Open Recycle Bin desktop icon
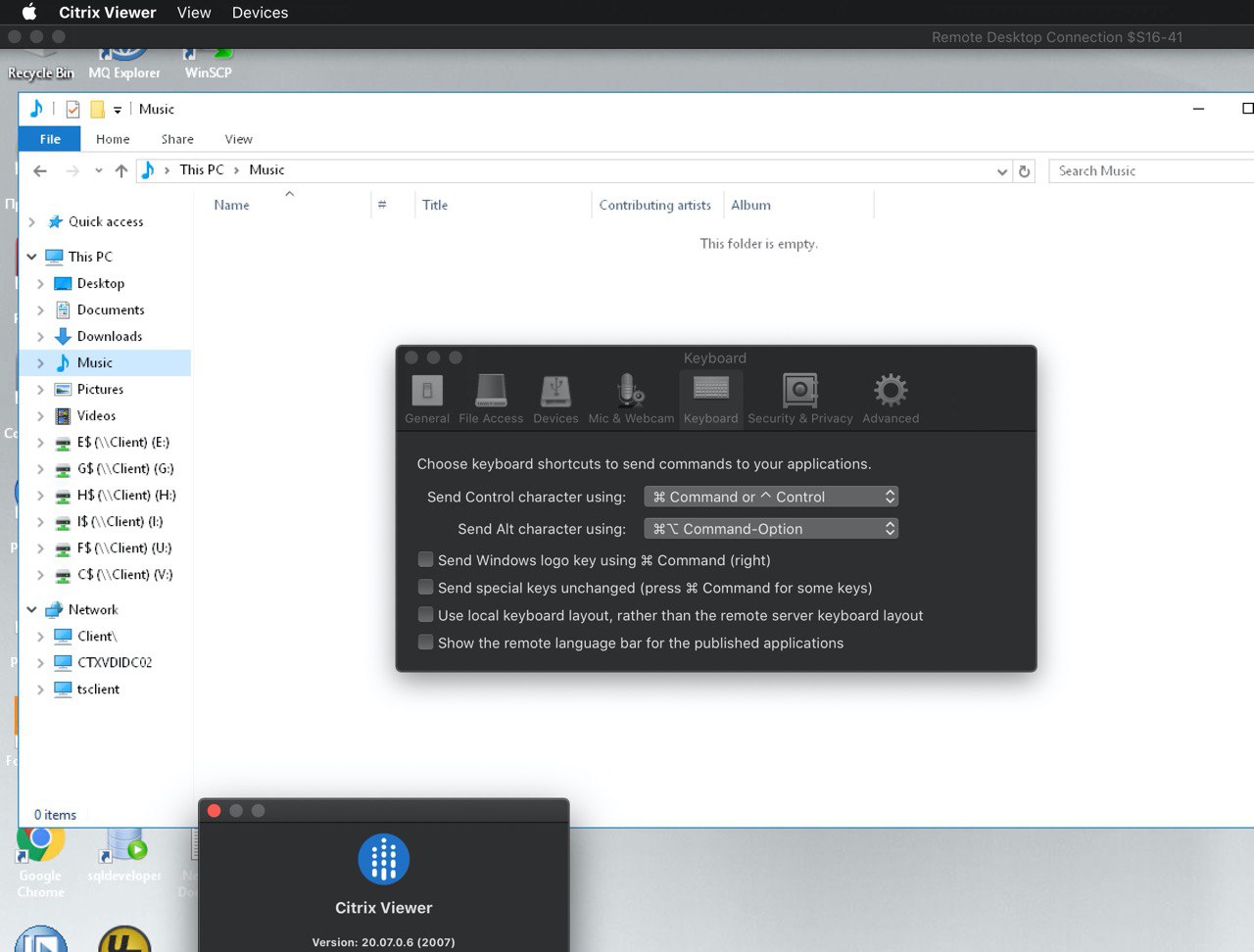 tap(41, 64)
